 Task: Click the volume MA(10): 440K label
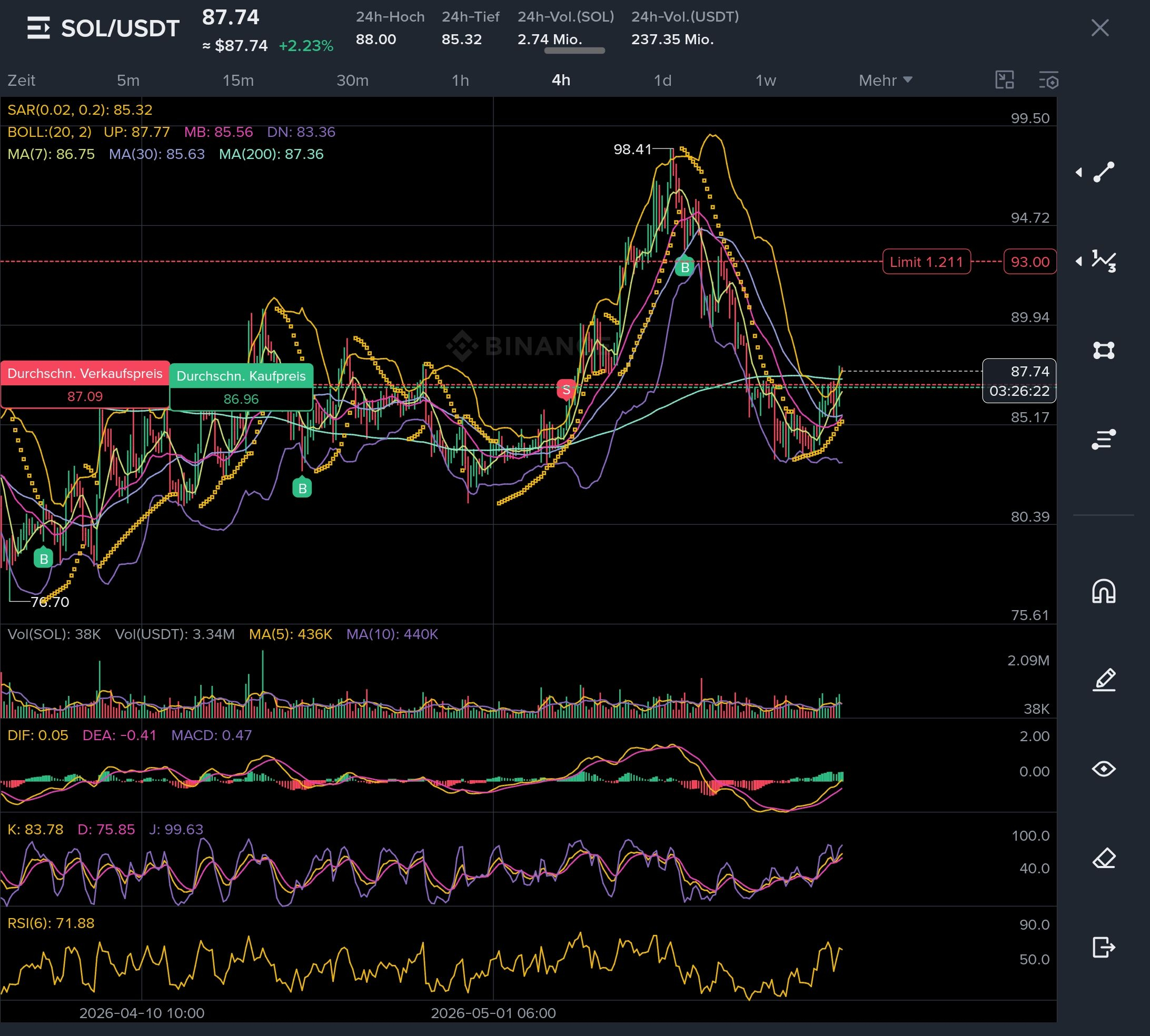point(392,634)
